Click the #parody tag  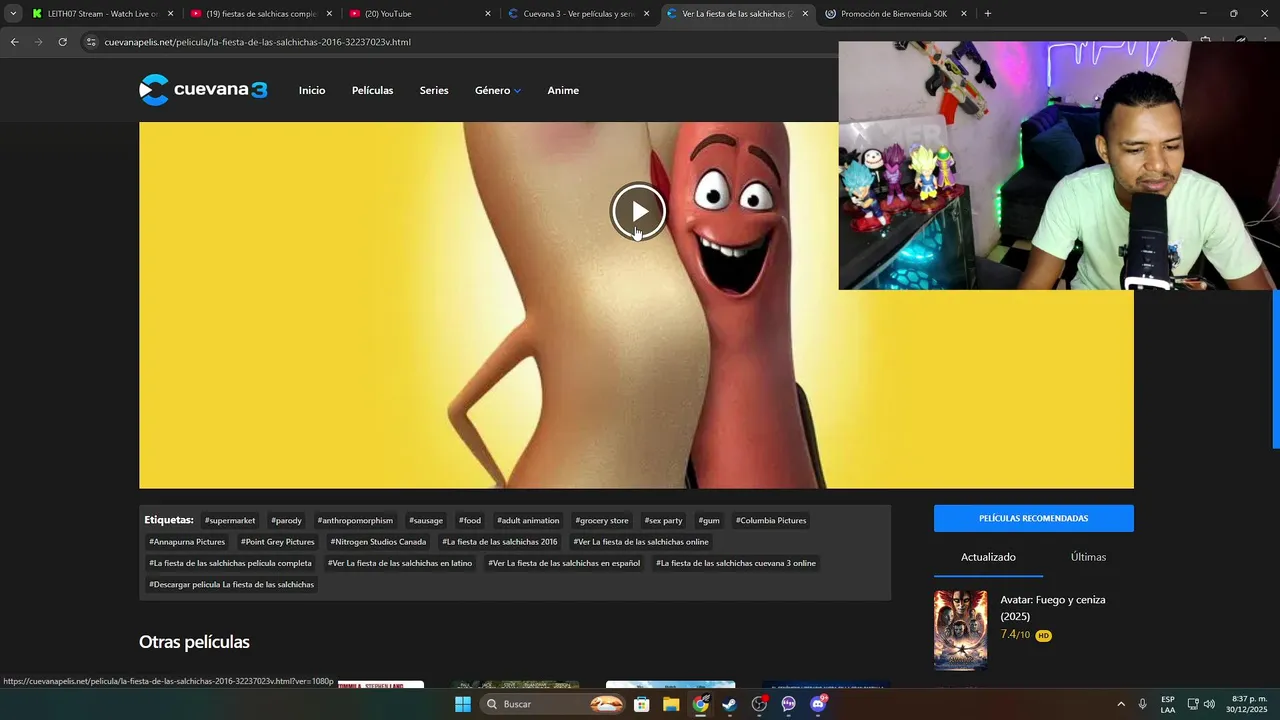point(286,520)
